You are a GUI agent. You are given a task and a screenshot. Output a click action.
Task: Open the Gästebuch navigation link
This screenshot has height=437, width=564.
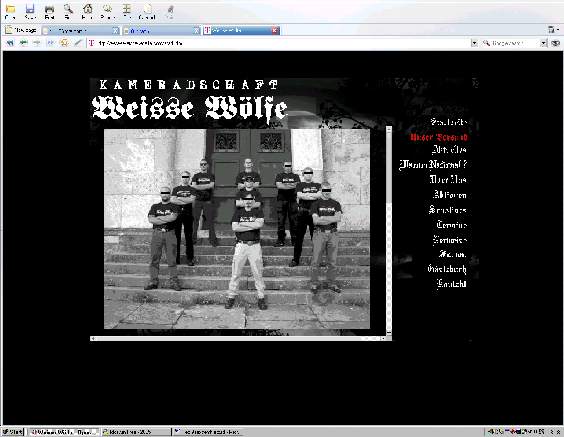[x=447, y=269]
